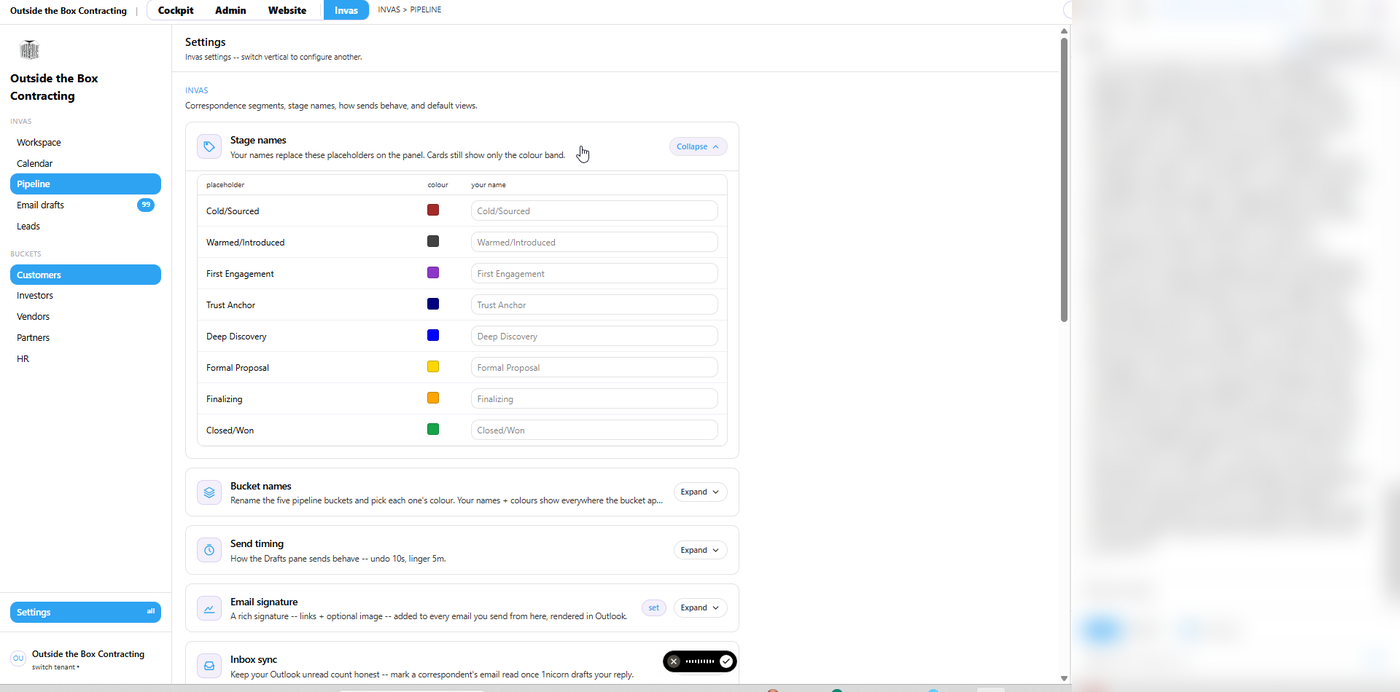1400x692 pixels.
Task: Click the OU tenant avatar
Action: click(18, 658)
